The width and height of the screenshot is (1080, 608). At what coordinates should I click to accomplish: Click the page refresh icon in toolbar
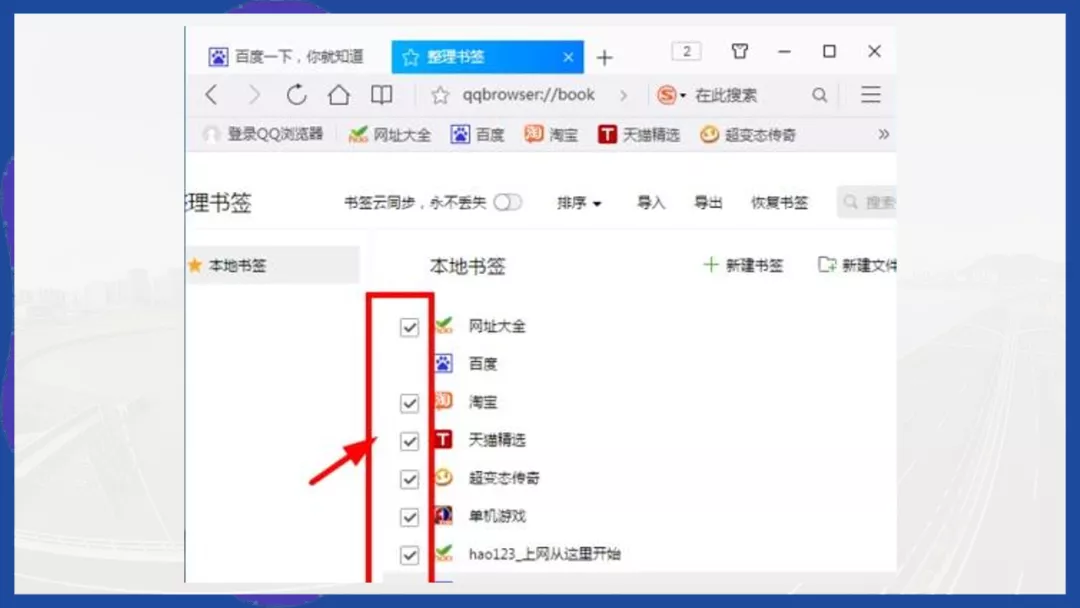[295, 95]
